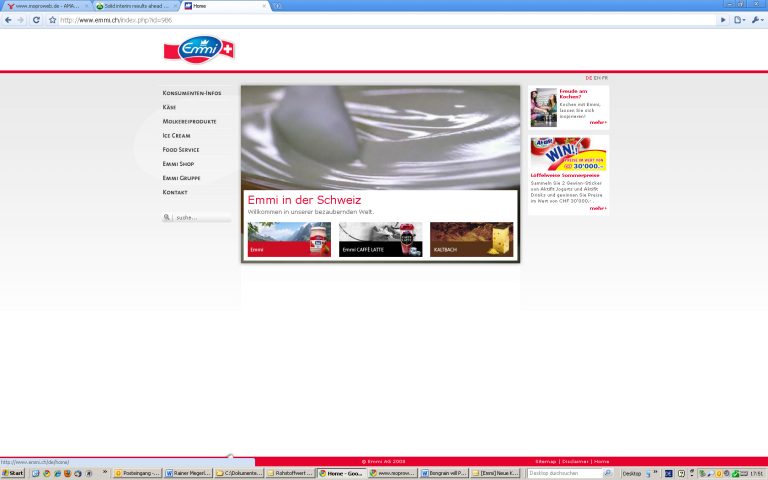
Task: Click the Emmi logo
Action: click(x=199, y=49)
